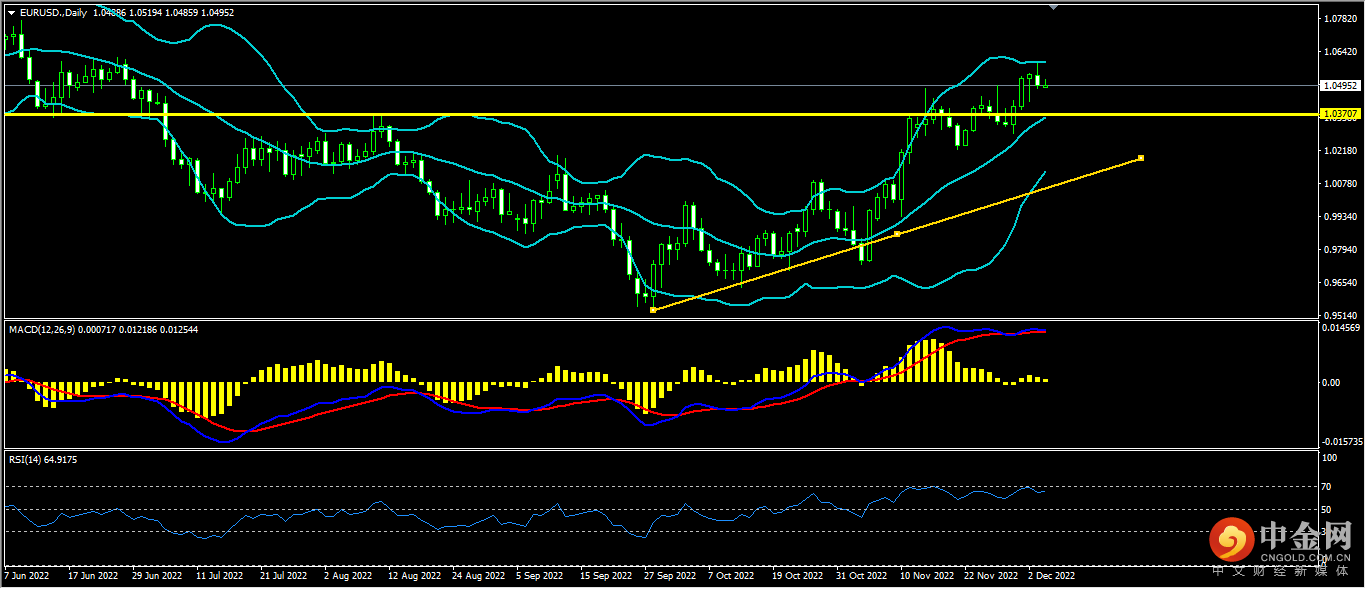1366x589 pixels.
Task: Click the EURUSD,Daily symbol title
Action: coord(54,13)
